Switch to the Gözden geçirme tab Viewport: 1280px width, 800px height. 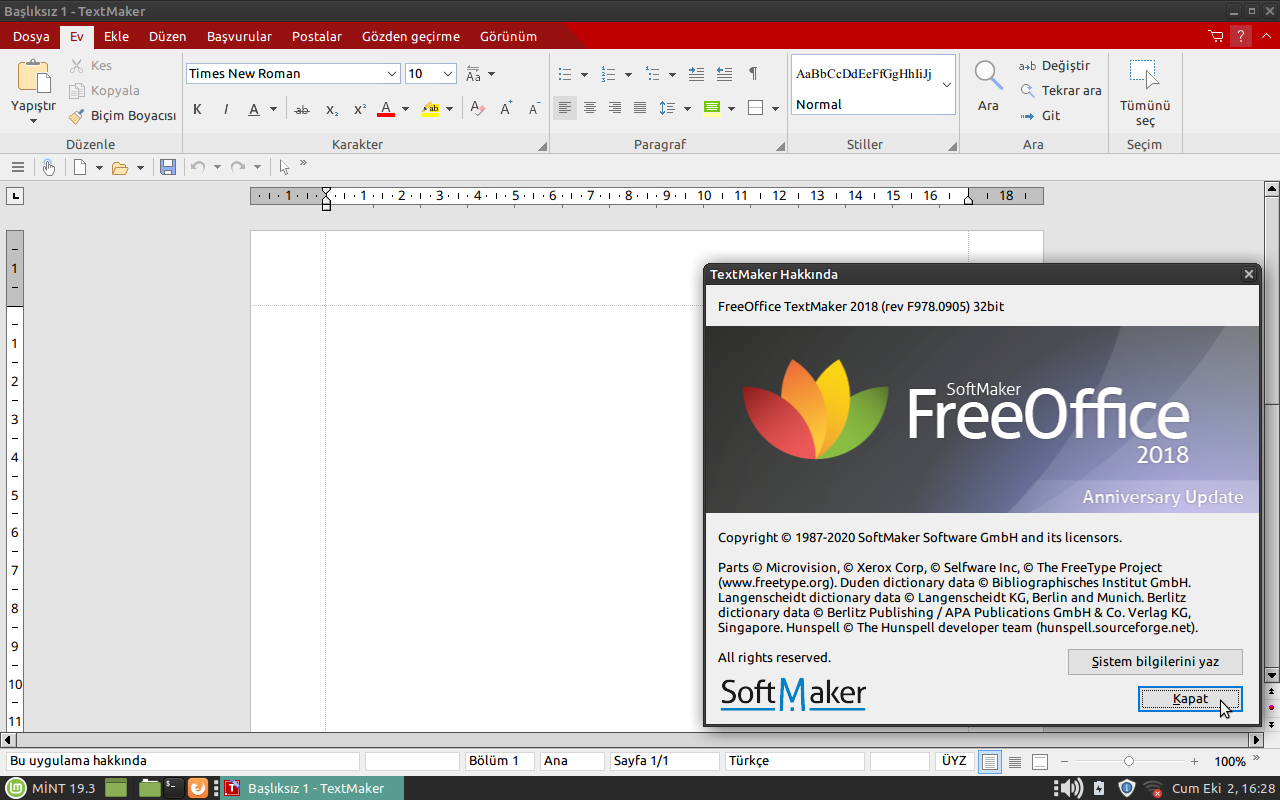[411, 36]
